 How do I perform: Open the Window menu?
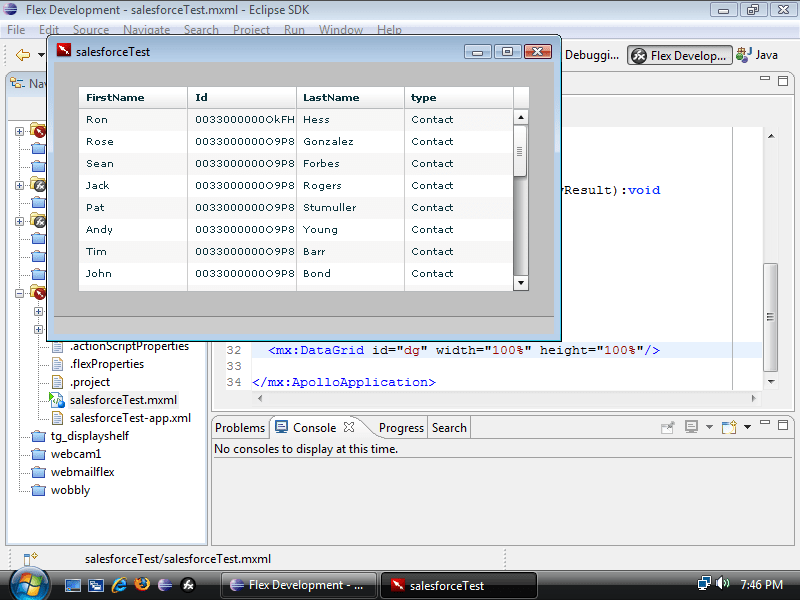tap(341, 29)
